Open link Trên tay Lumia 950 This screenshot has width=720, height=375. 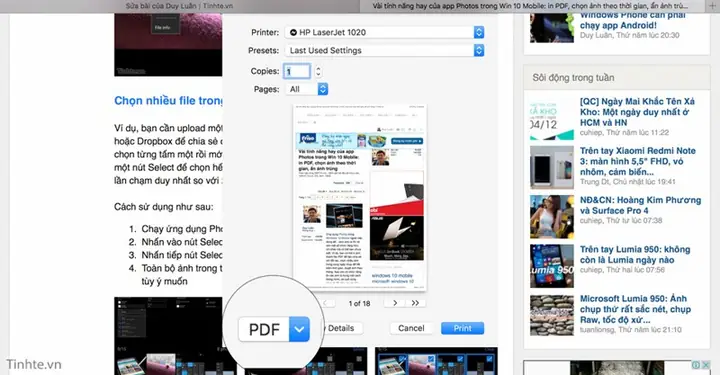coord(635,255)
